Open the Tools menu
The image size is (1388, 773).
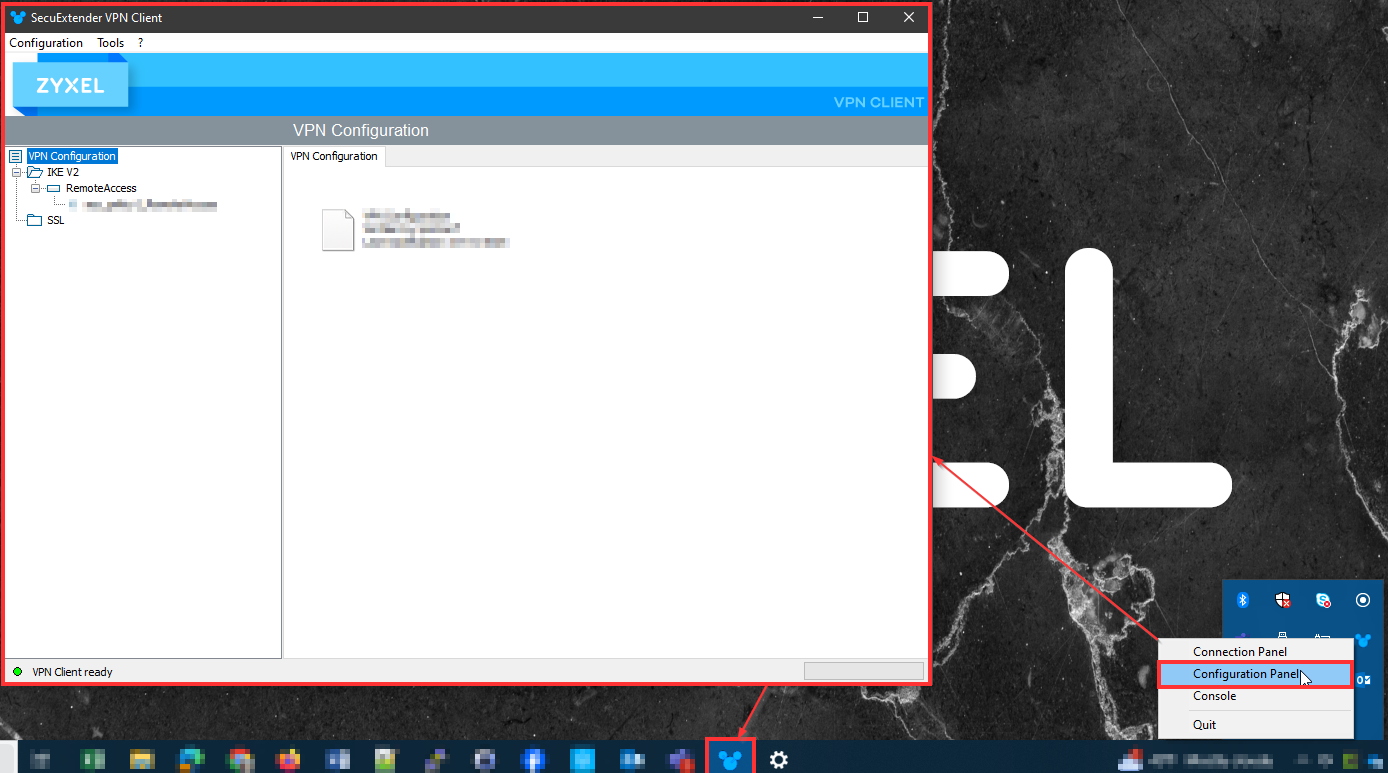pos(110,43)
